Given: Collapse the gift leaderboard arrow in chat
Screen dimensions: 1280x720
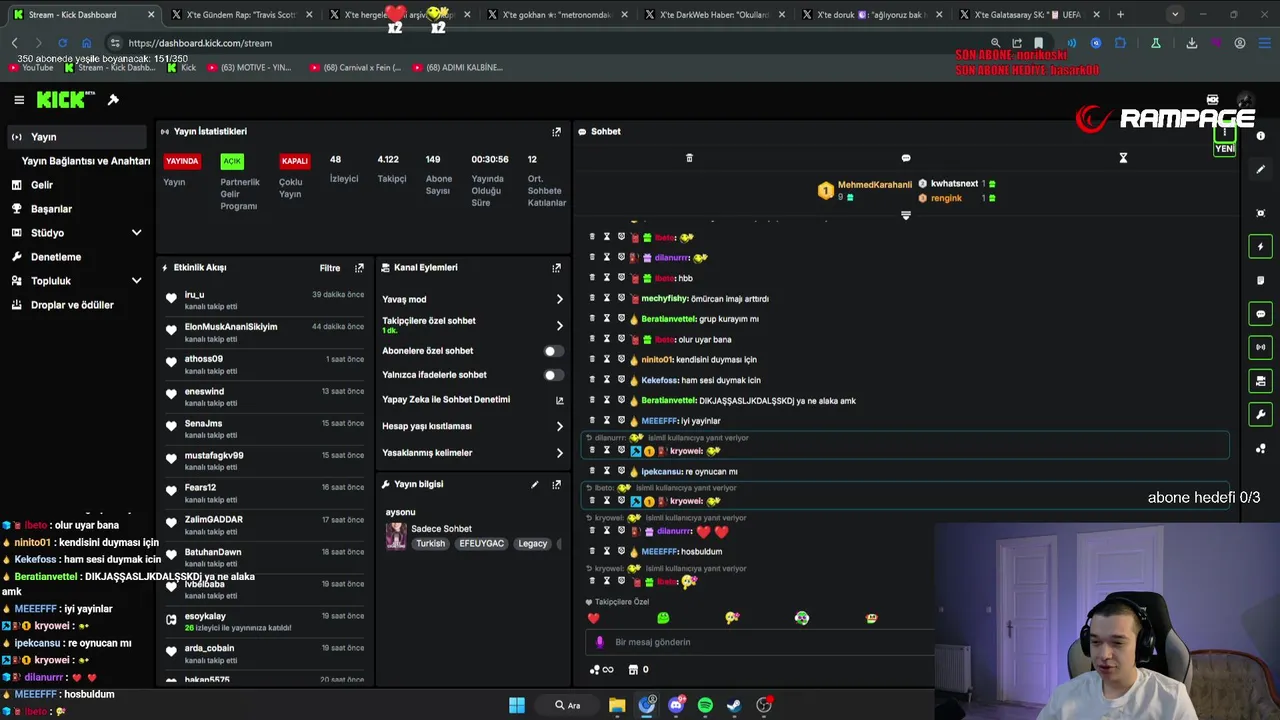Looking at the screenshot, I should (x=906, y=215).
